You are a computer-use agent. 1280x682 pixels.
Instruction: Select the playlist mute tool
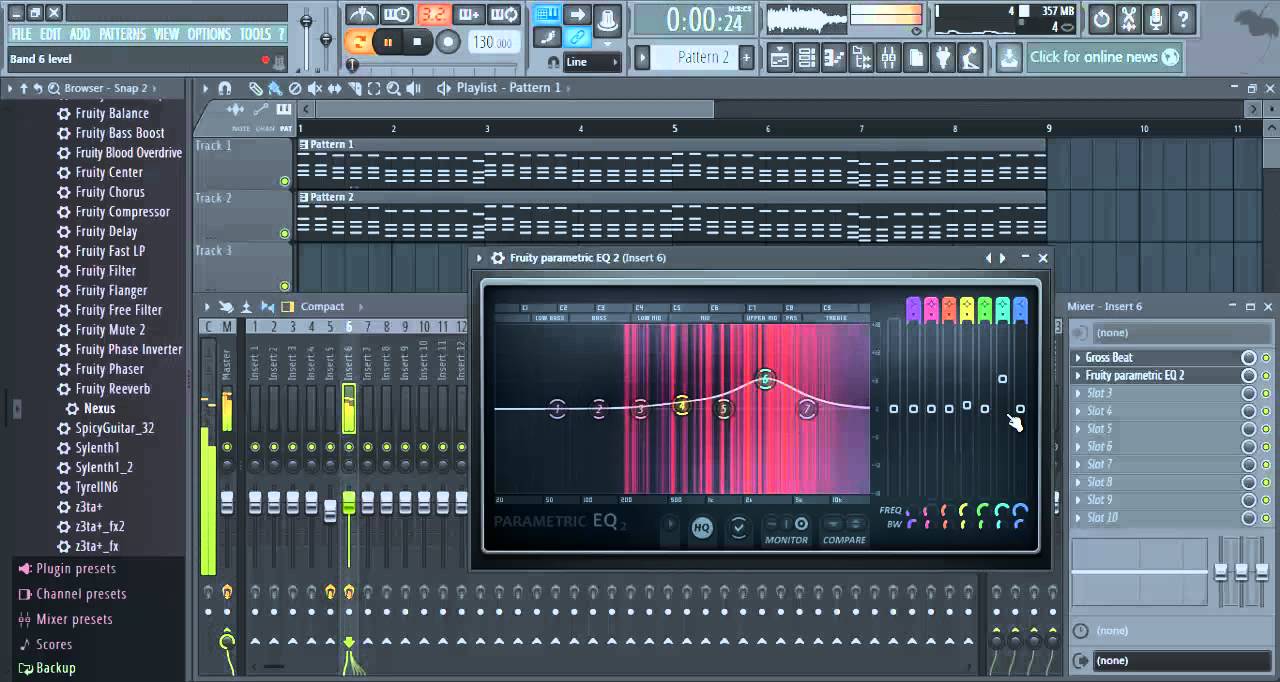point(314,88)
